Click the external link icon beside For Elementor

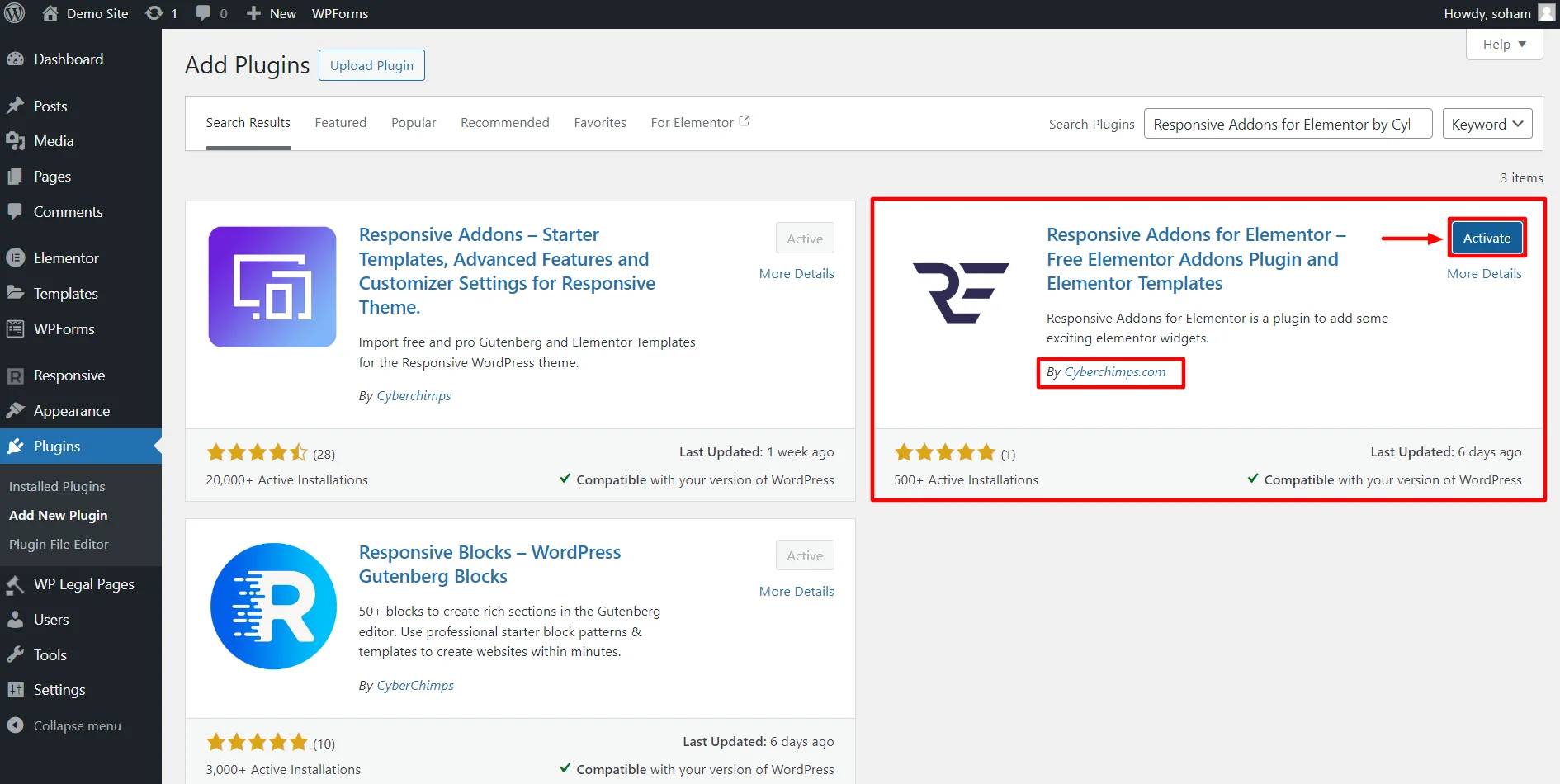pos(745,121)
